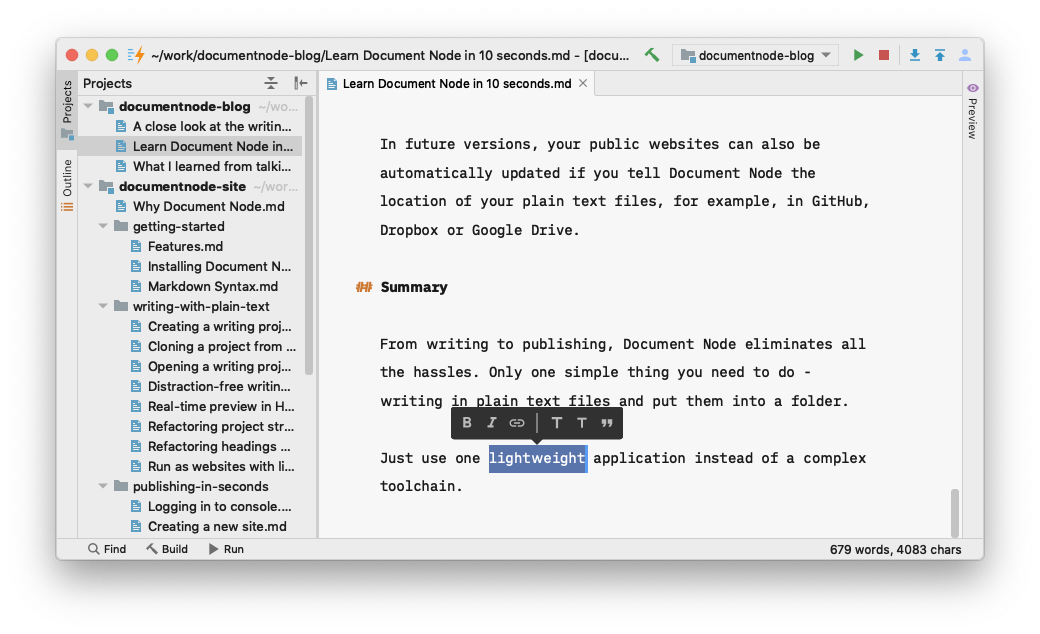
Task: Toggle bold in floating format toolbar
Action: point(467,422)
